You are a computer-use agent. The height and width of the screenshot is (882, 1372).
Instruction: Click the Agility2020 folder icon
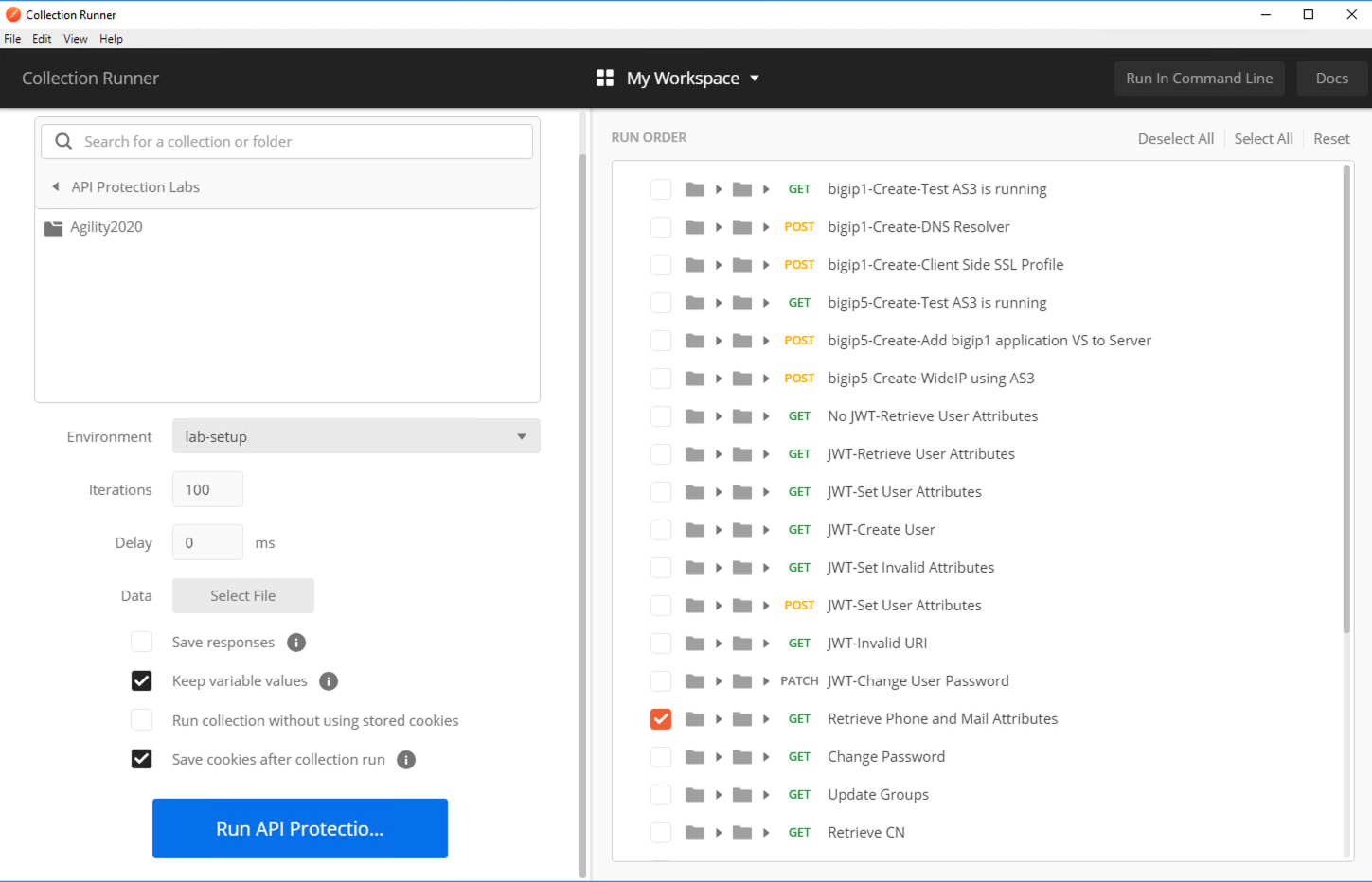pos(53,228)
